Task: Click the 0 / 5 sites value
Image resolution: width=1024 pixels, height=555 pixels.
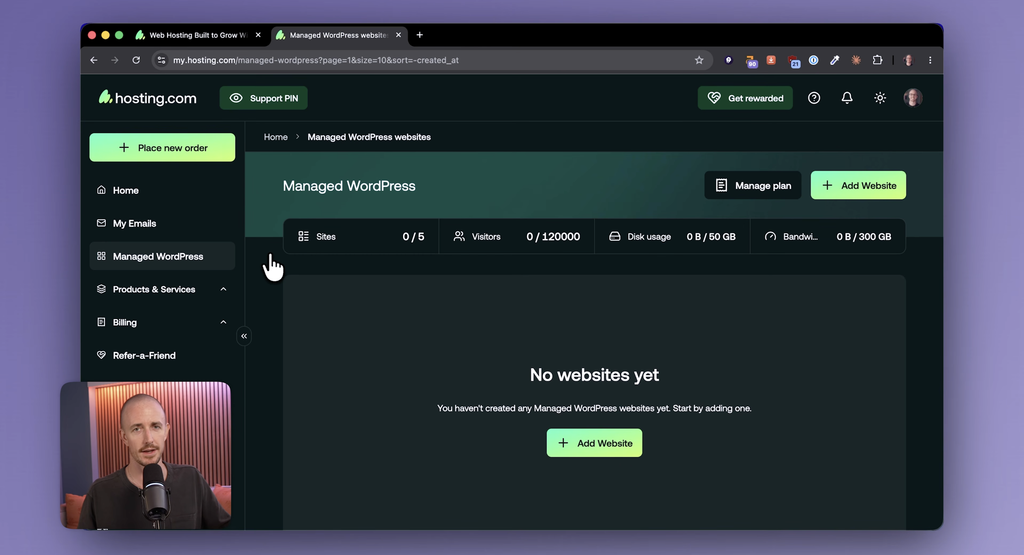Action: point(413,236)
